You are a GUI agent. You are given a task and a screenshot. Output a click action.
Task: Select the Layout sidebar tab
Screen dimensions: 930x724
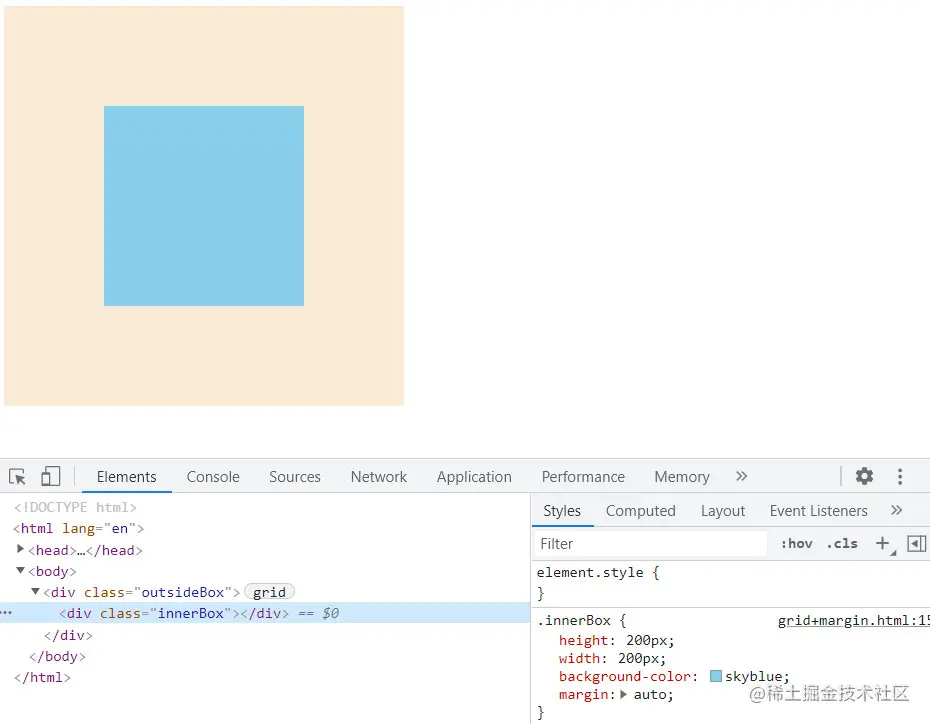click(722, 511)
